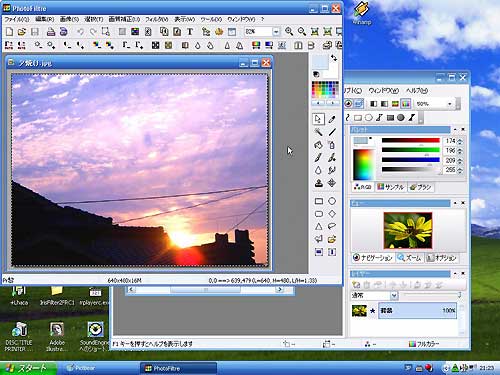Collapse the layer panel header arrow
This screenshot has height=375, width=500.
coord(455,273)
